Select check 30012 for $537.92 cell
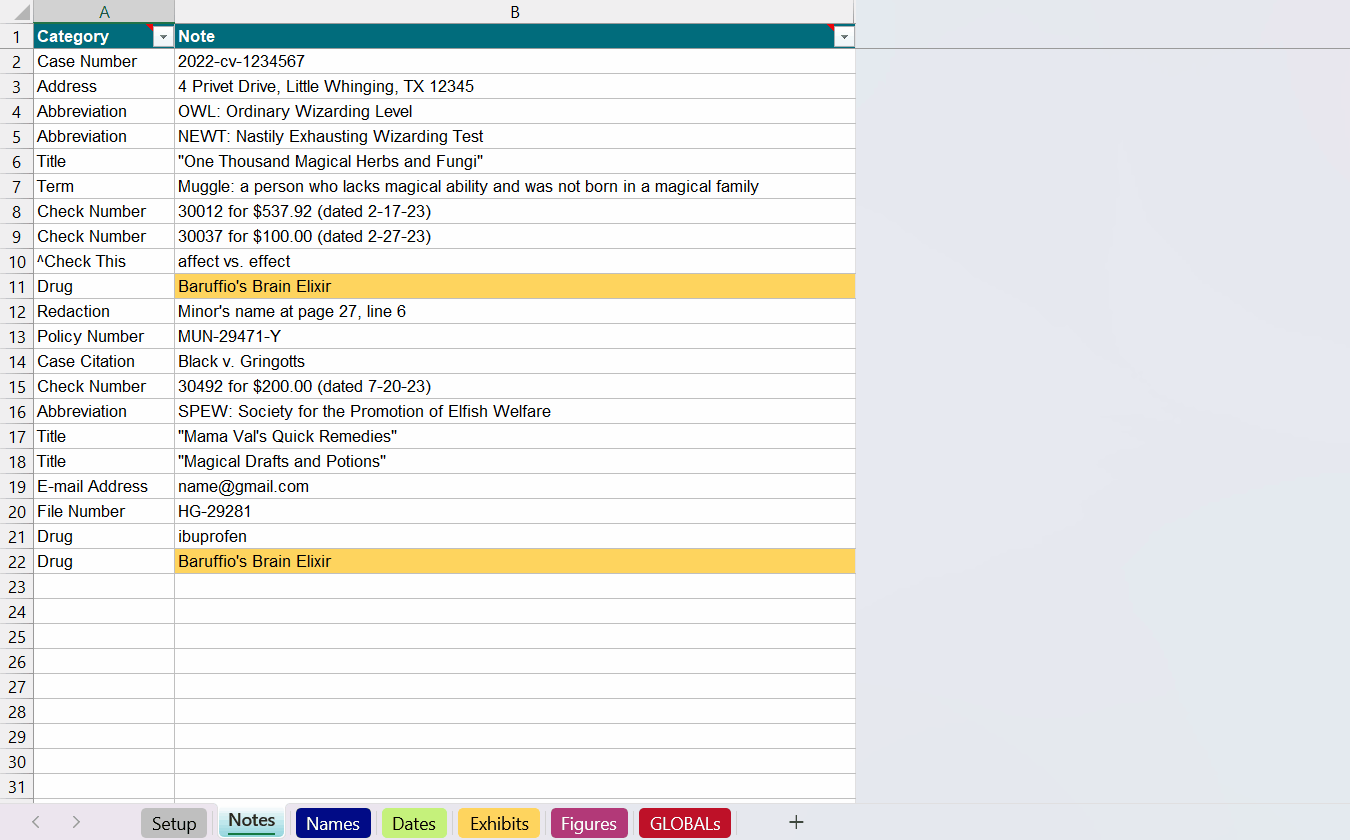The width and height of the screenshot is (1350, 840). point(515,211)
